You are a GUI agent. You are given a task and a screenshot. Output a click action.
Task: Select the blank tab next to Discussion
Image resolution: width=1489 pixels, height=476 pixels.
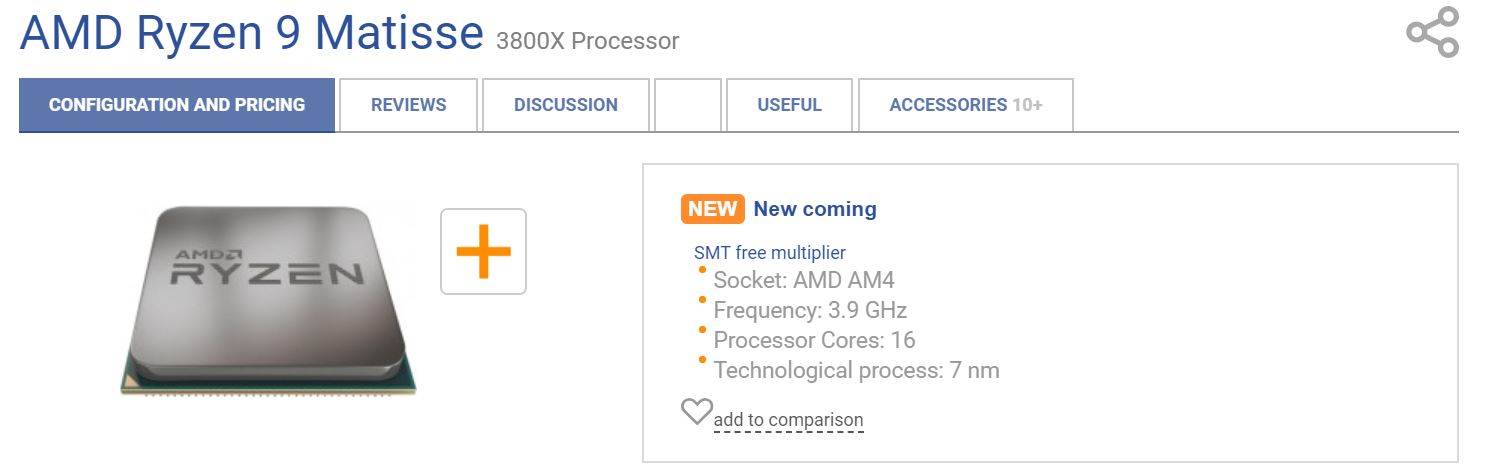688,105
